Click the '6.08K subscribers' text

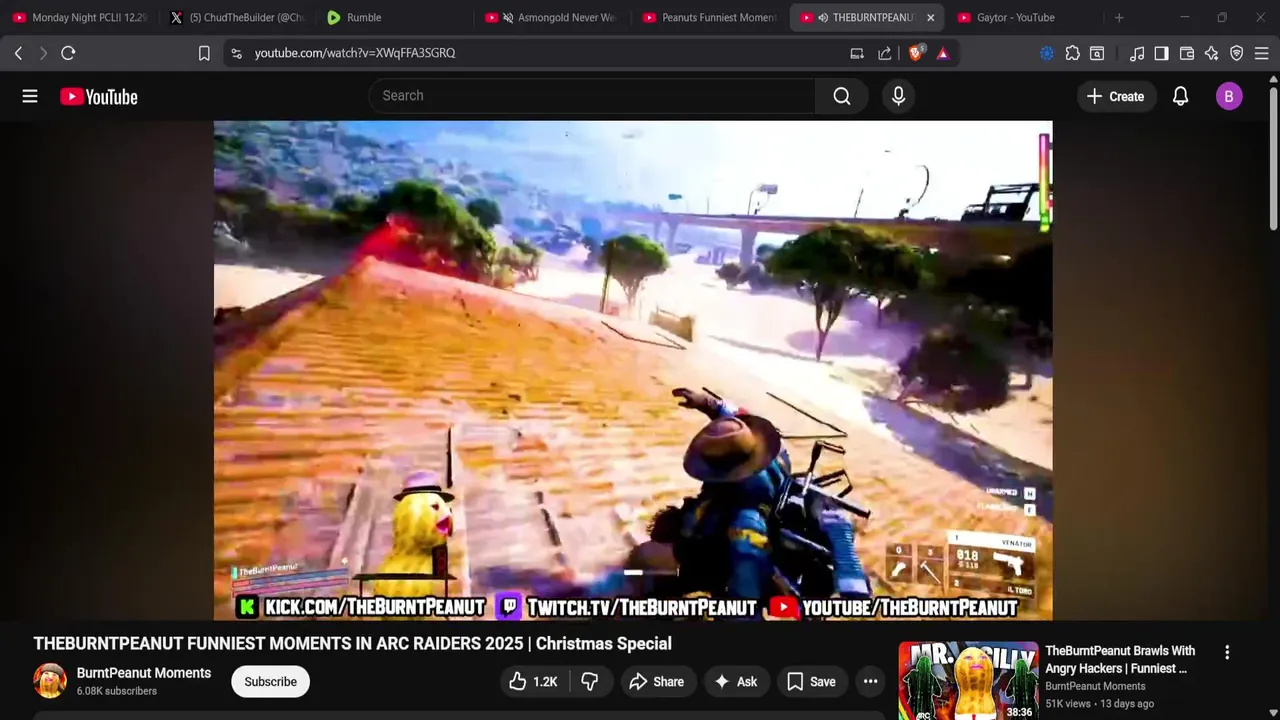coord(117,692)
